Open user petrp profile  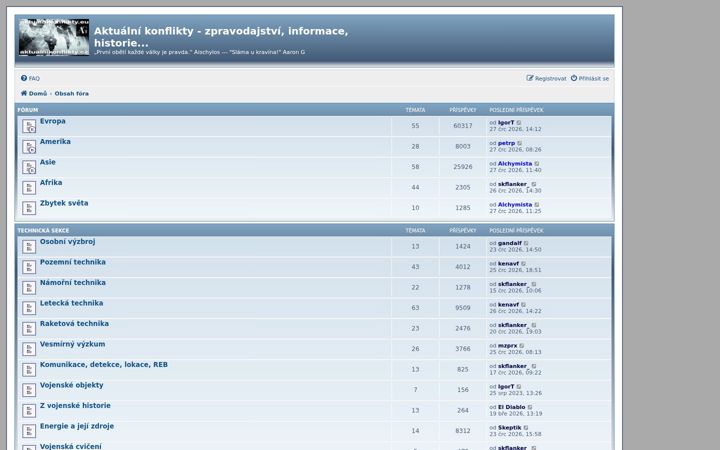click(506, 143)
